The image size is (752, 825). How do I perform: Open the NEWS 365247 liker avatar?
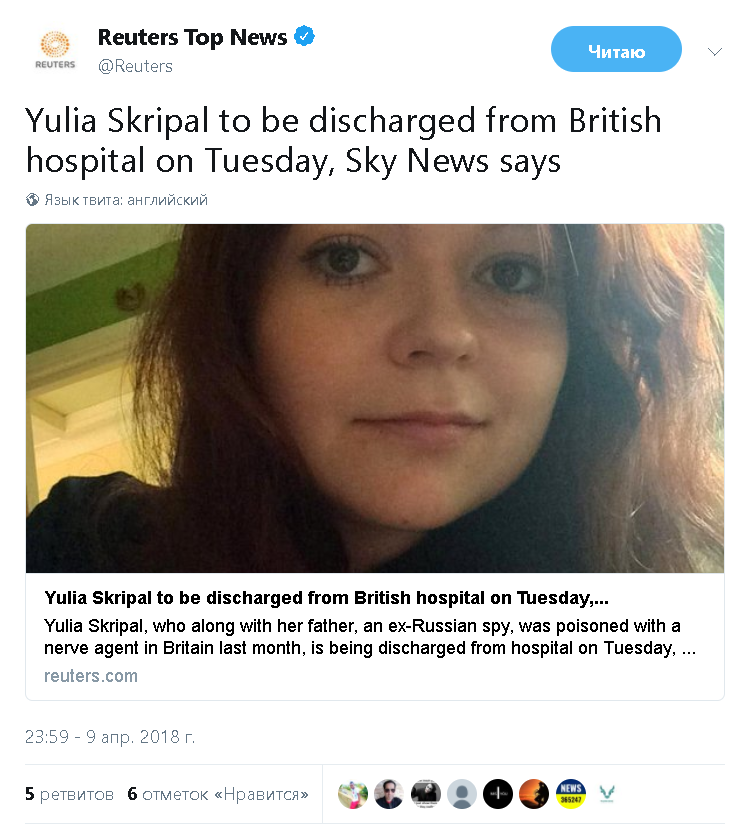tap(570, 793)
